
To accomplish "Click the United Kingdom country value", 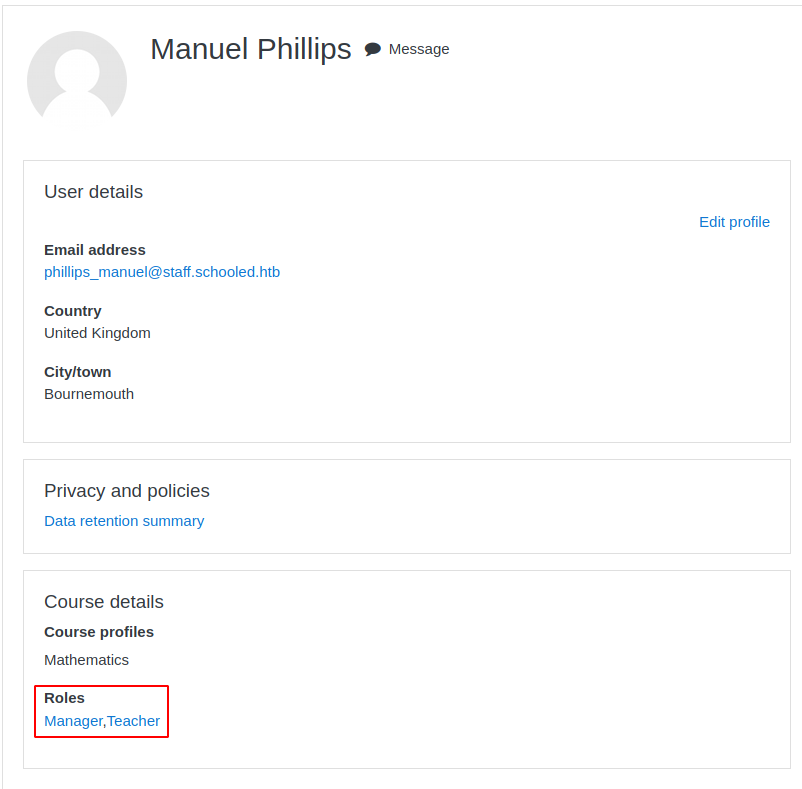I will point(97,333).
